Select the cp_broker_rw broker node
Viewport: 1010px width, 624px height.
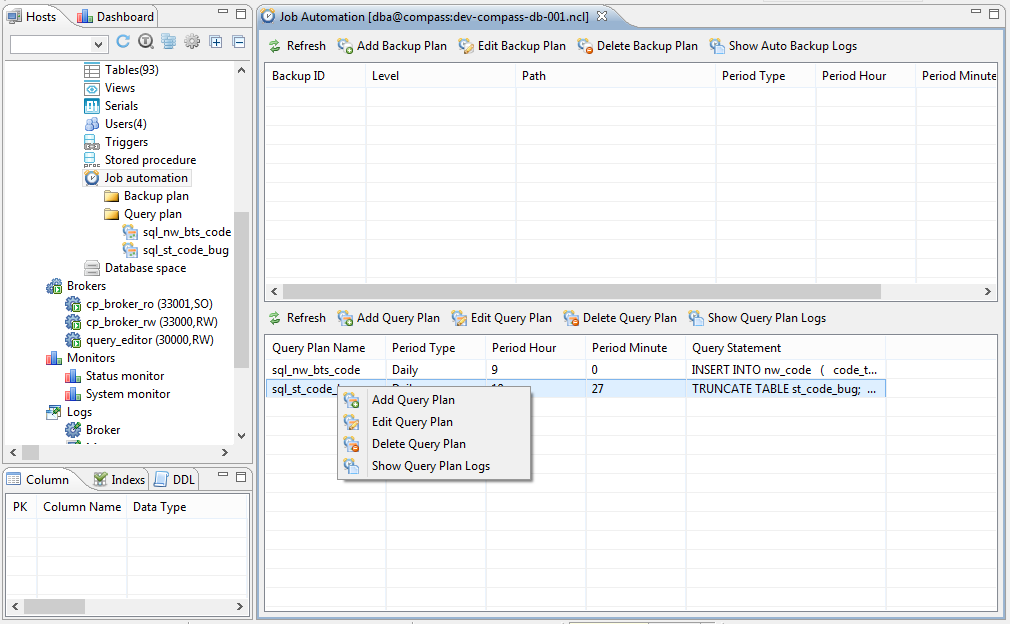coord(151,322)
